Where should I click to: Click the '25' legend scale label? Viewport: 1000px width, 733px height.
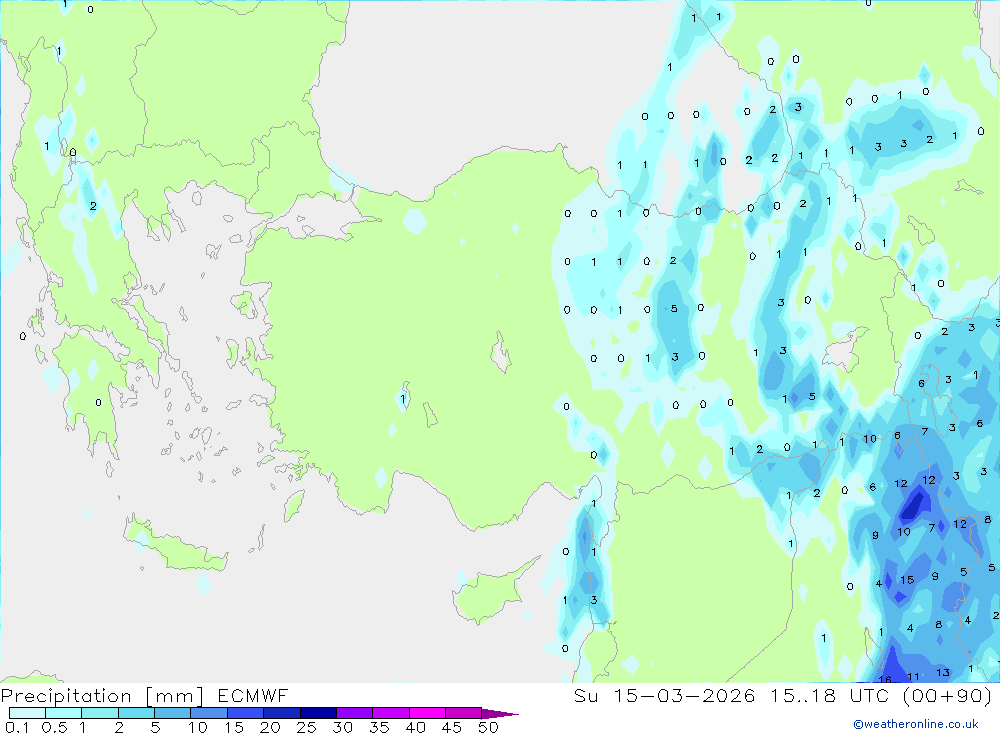tap(307, 727)
